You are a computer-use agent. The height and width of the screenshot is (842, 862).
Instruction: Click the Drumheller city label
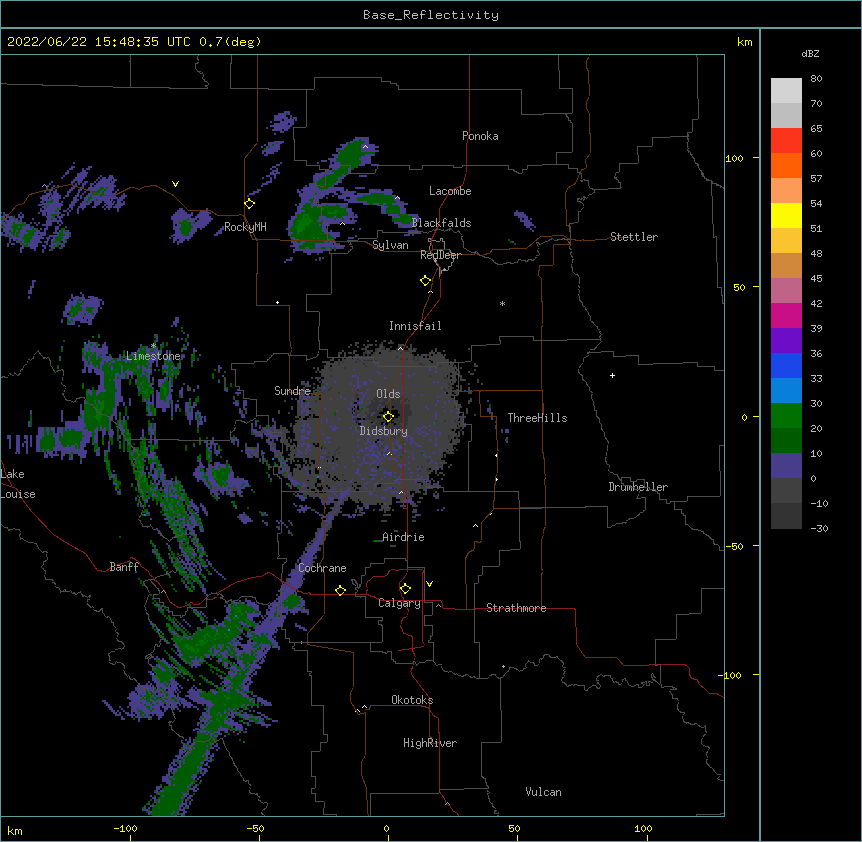638,487
